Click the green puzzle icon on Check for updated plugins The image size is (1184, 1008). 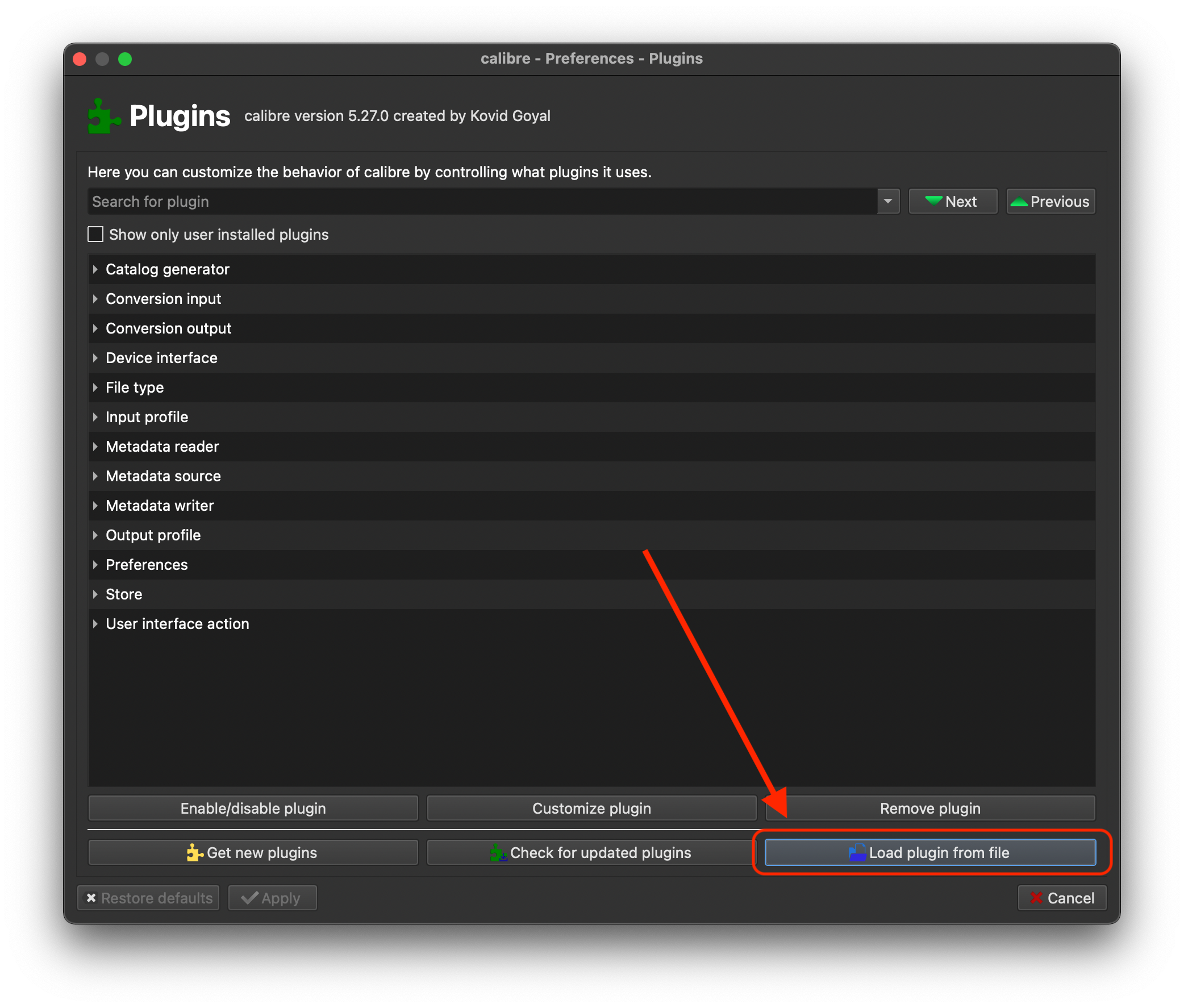[498, 852]
